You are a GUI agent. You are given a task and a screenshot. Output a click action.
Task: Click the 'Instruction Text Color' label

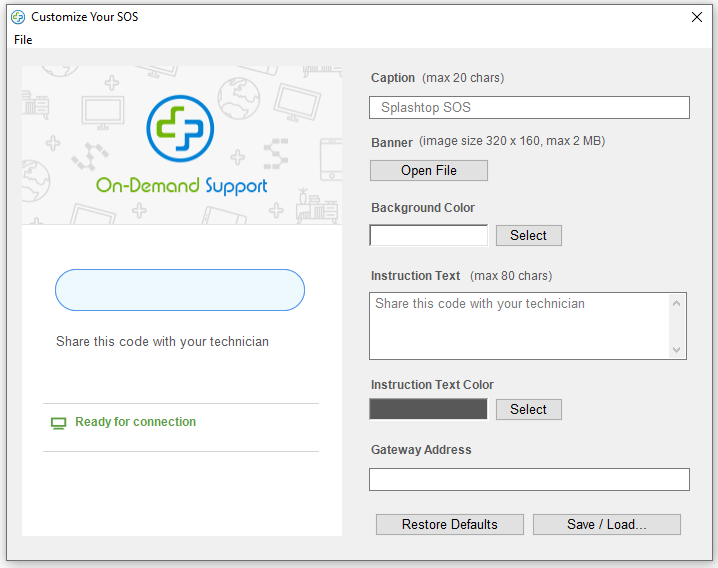pos(432,385)
